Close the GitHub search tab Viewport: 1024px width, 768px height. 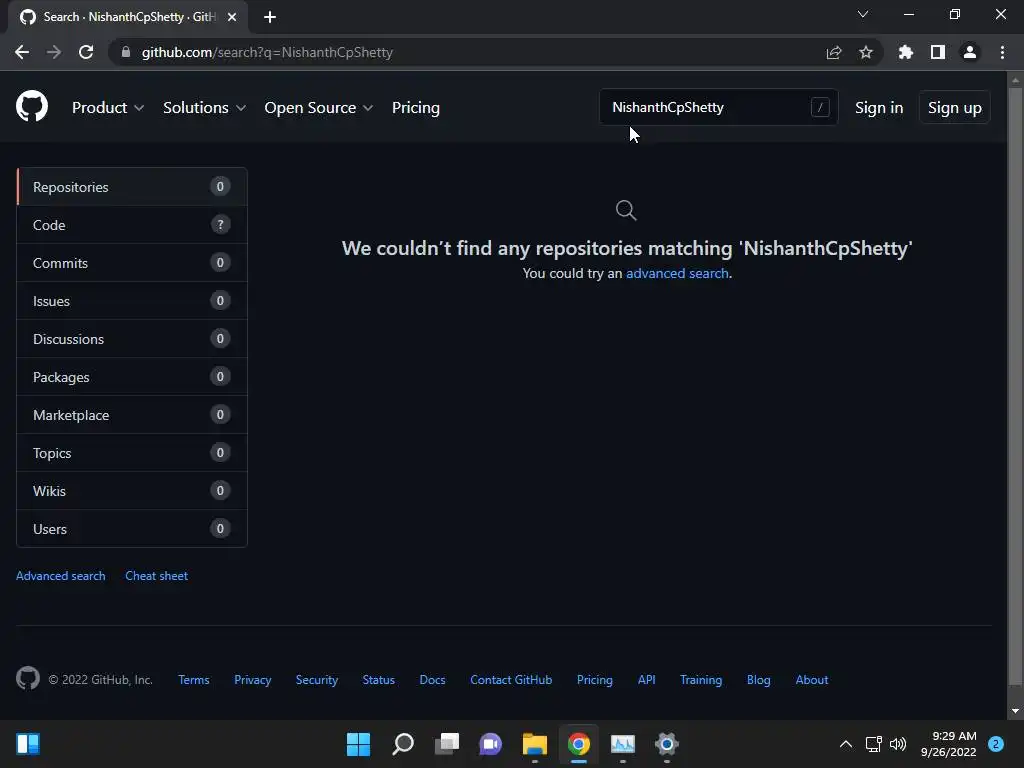point(232,17)
